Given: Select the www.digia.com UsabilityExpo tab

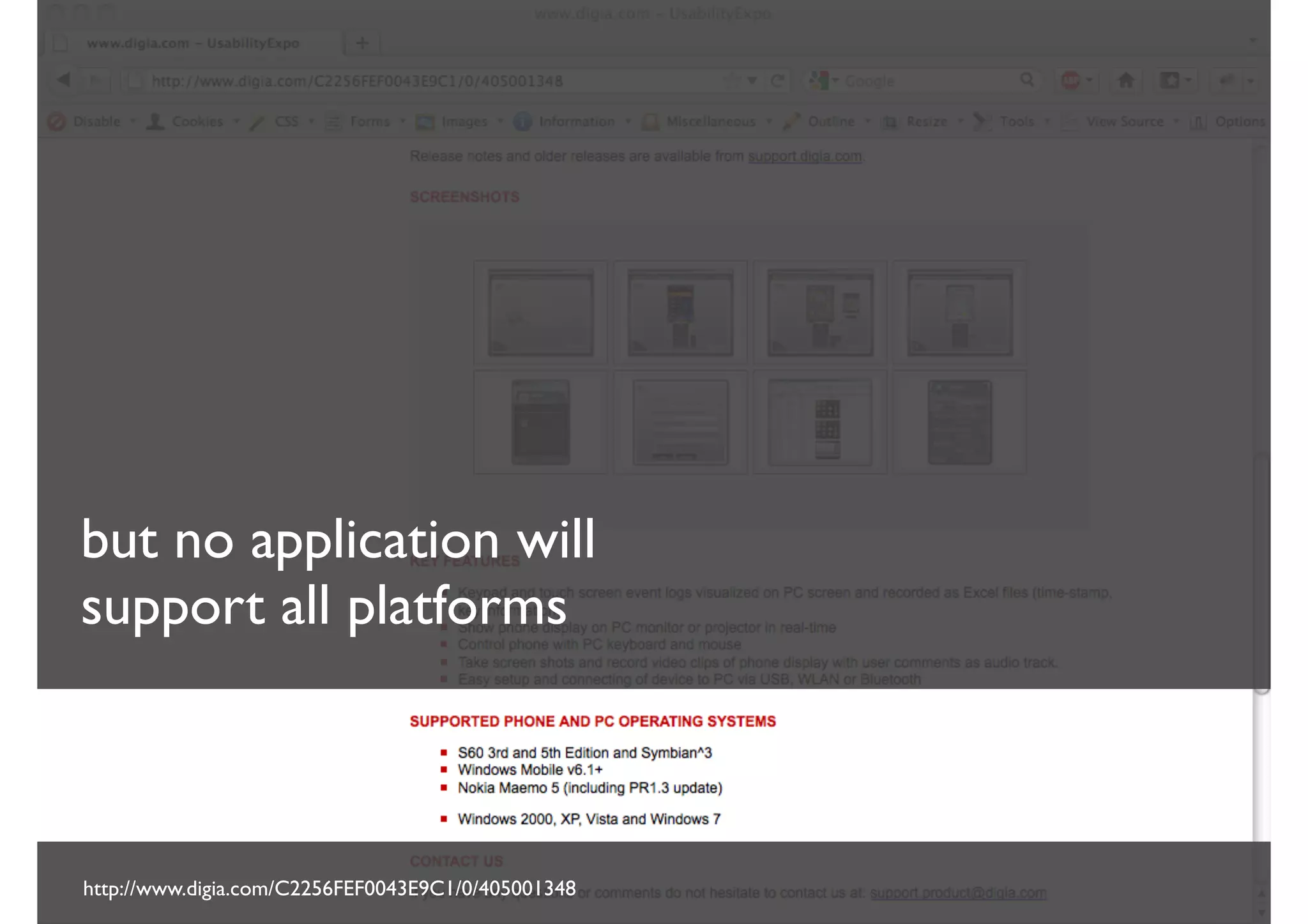Looking at the screenshot, I should (x=193, y=43).
